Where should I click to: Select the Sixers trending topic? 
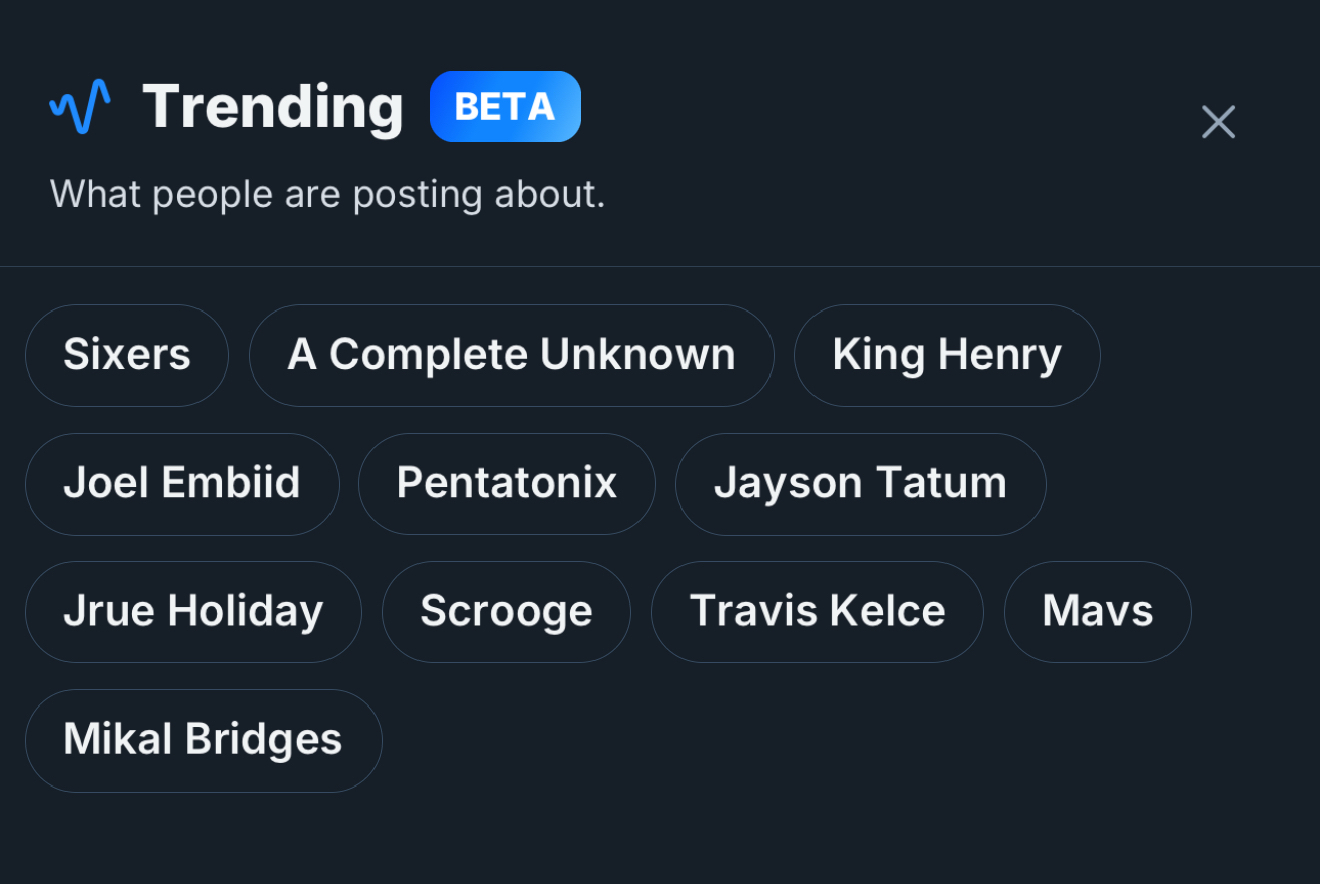[127, 355]
